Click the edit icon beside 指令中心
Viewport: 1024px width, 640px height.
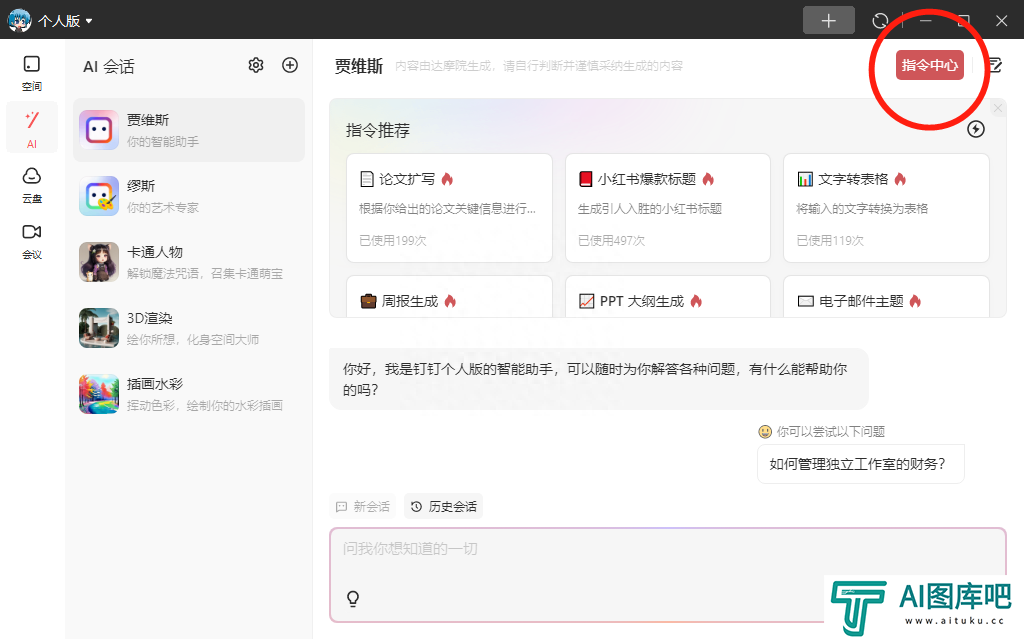[x=994, y=65]
